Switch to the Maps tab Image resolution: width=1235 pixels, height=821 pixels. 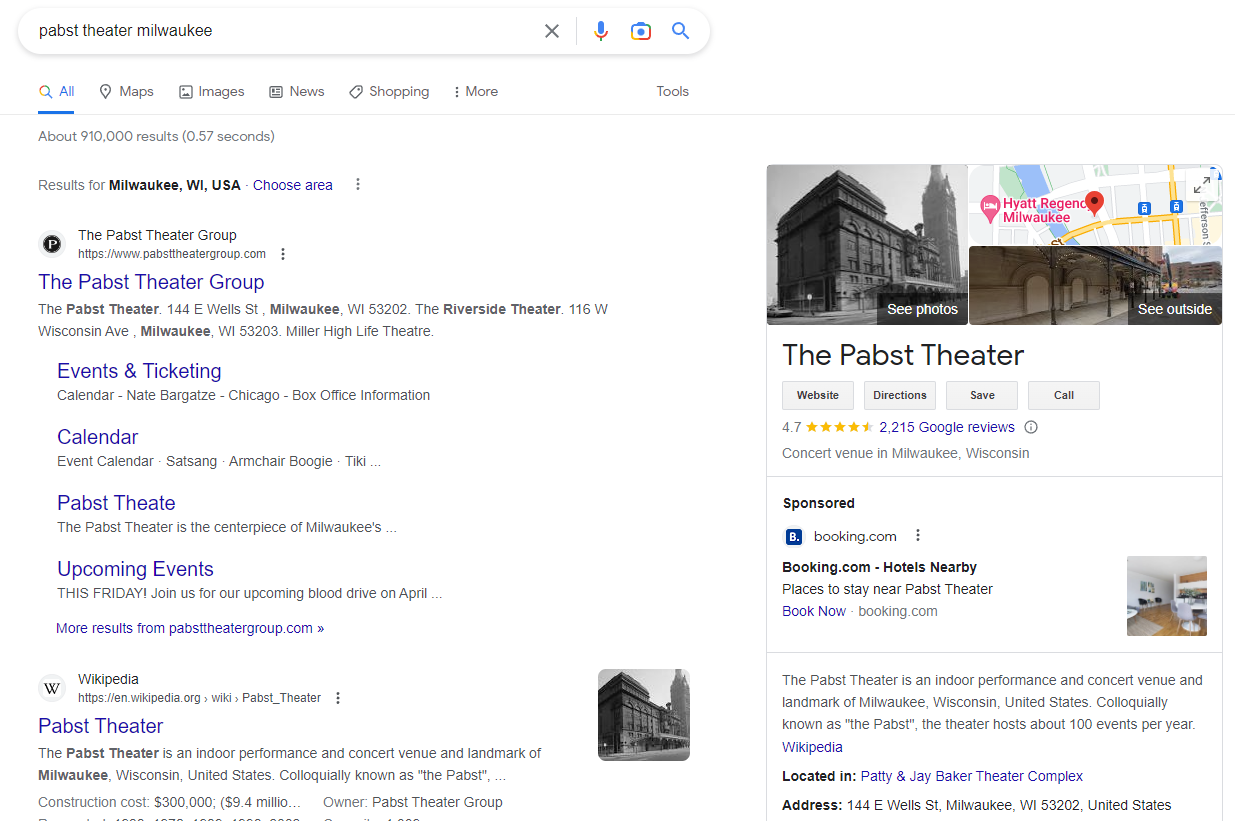[x=126, y=91]
